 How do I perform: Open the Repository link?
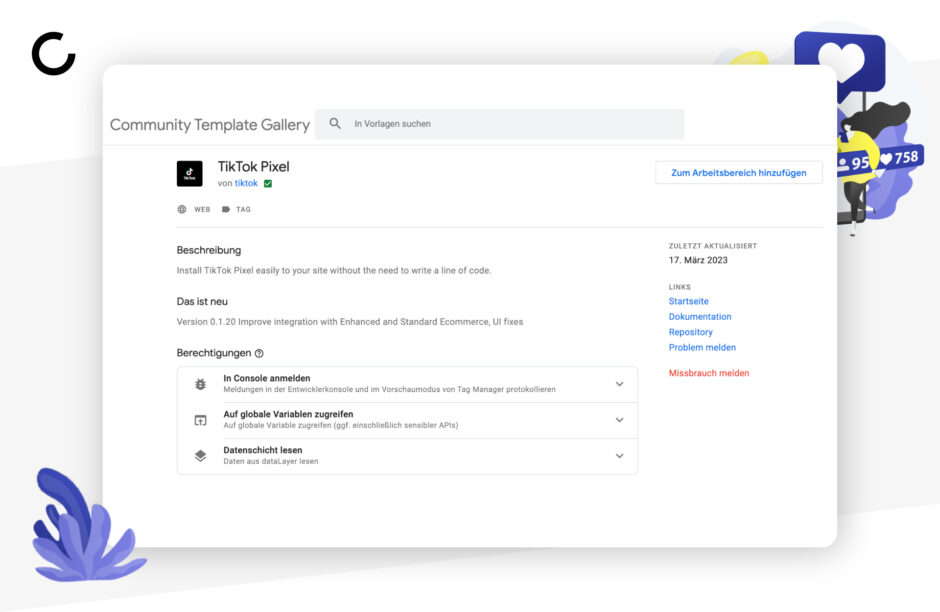[x=691, y=332]
